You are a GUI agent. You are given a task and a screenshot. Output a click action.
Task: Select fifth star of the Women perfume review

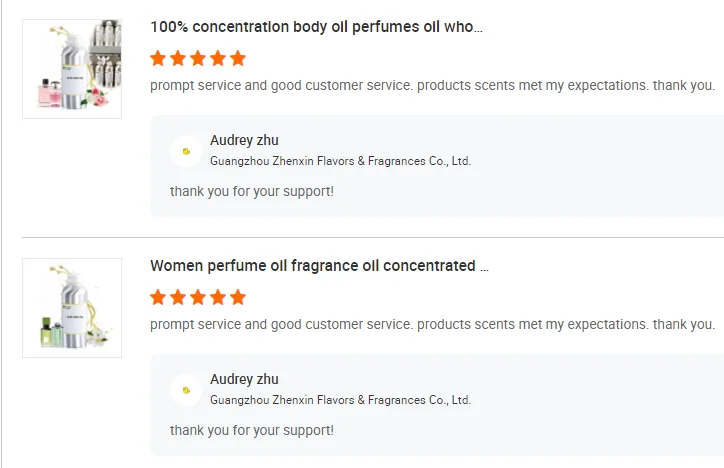(x=237, y=297)
